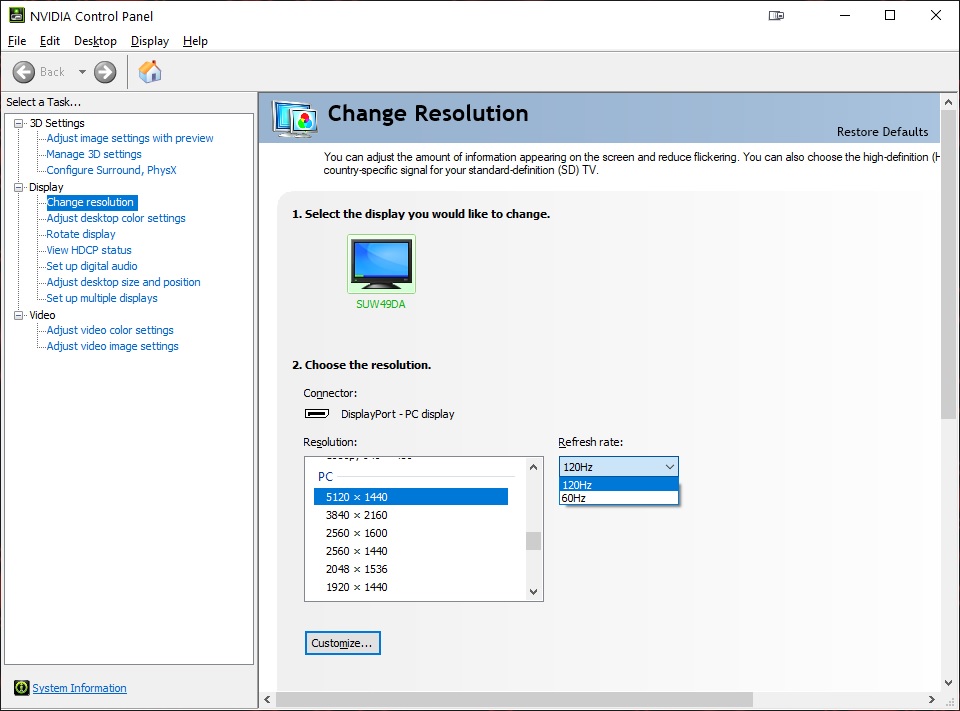Click the horizontal scroll right arrow
Image resolution: width=960 pixels, height=711 pixels.
click(932, 699)
